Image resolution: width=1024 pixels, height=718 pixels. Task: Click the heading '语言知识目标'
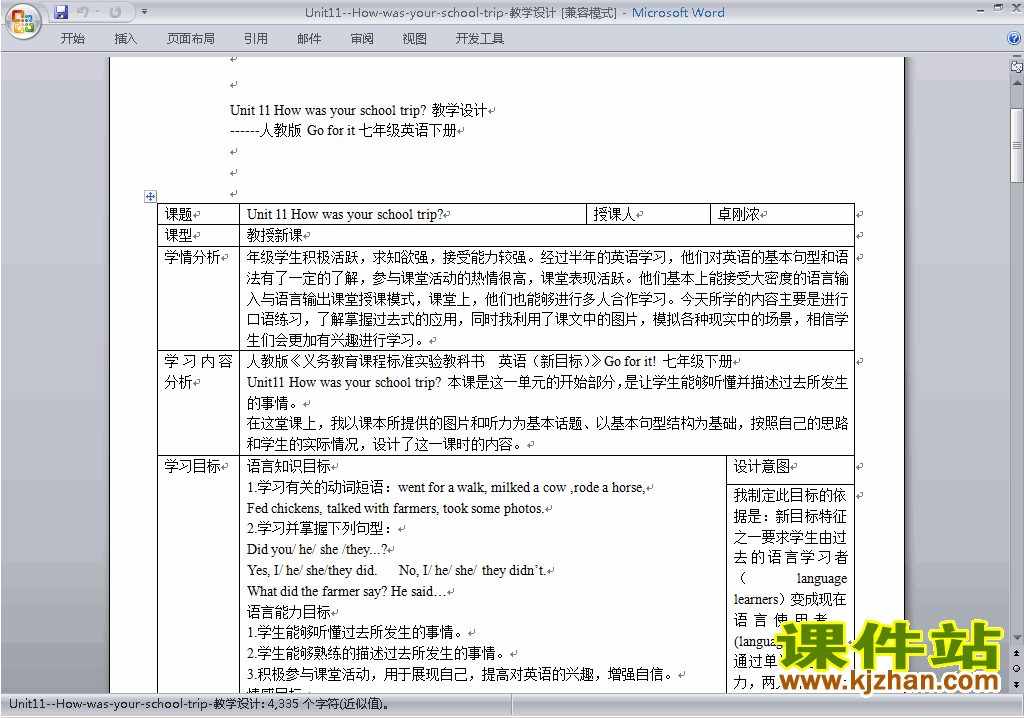tap(289, 466)
